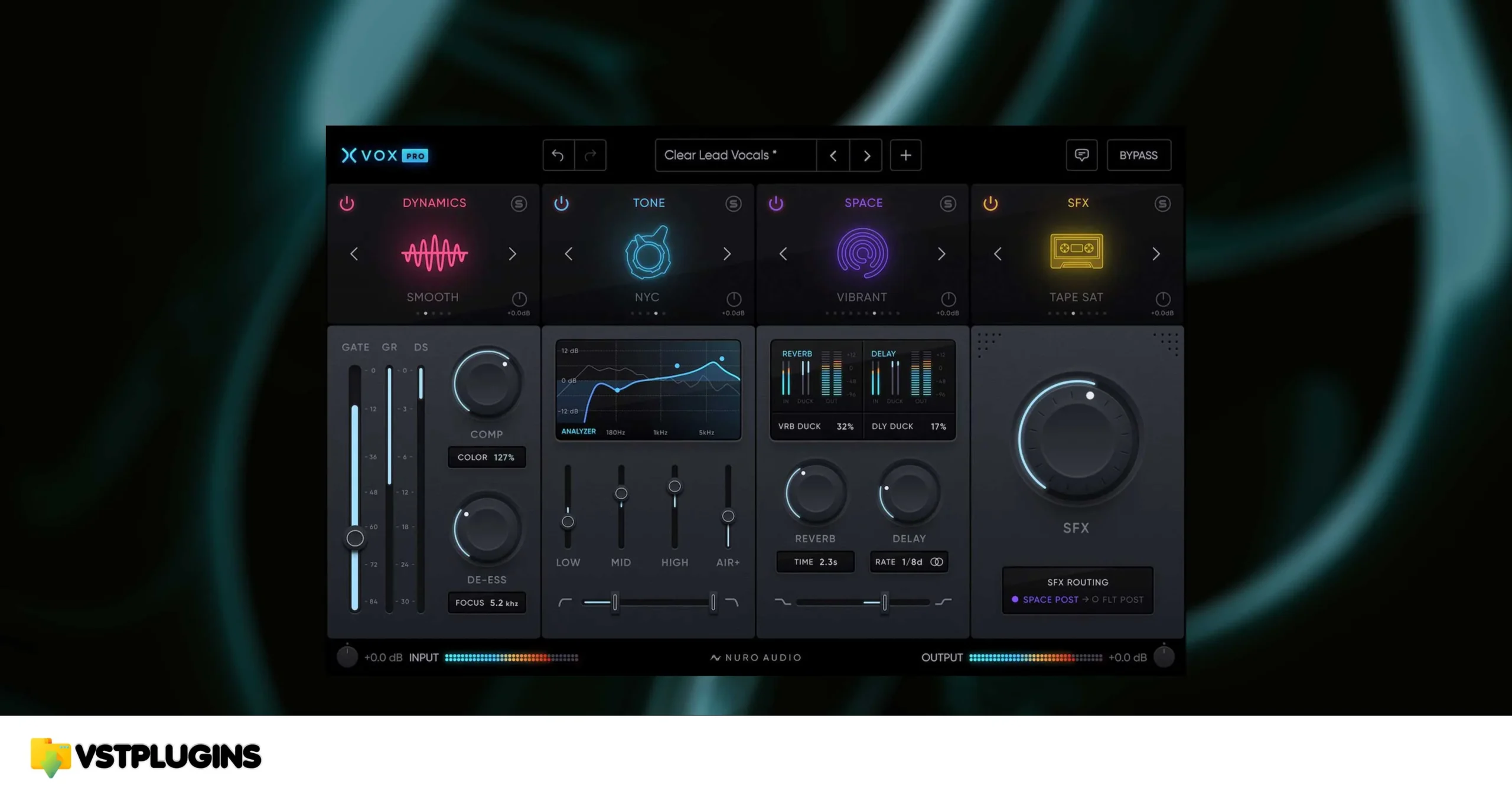Viewport: 1512px width, 801px height.
Task: Toggle the Space module power button
Action: (775, 204)
